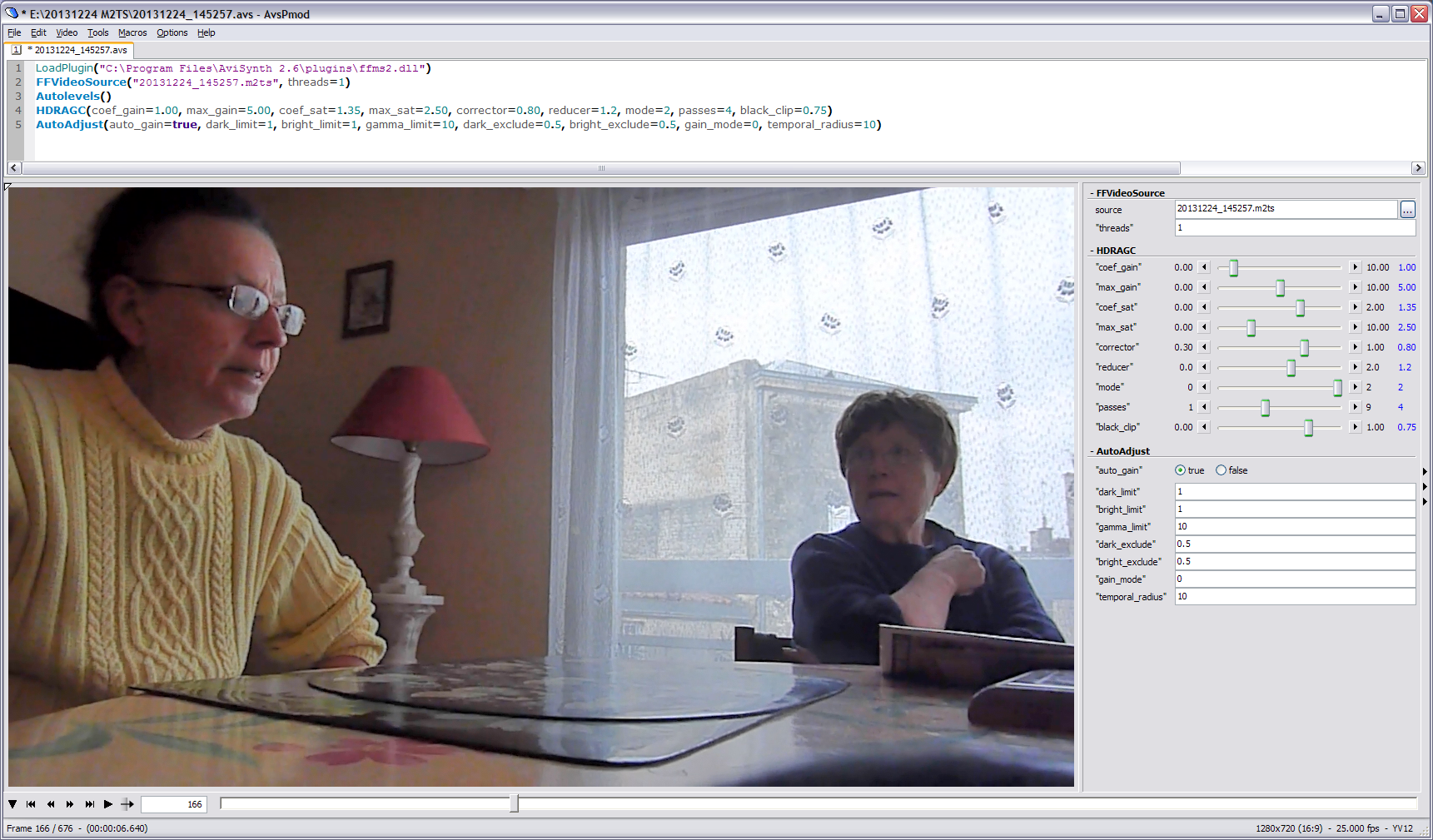Reset coef_sat via blue 1.35 value

1407,307
